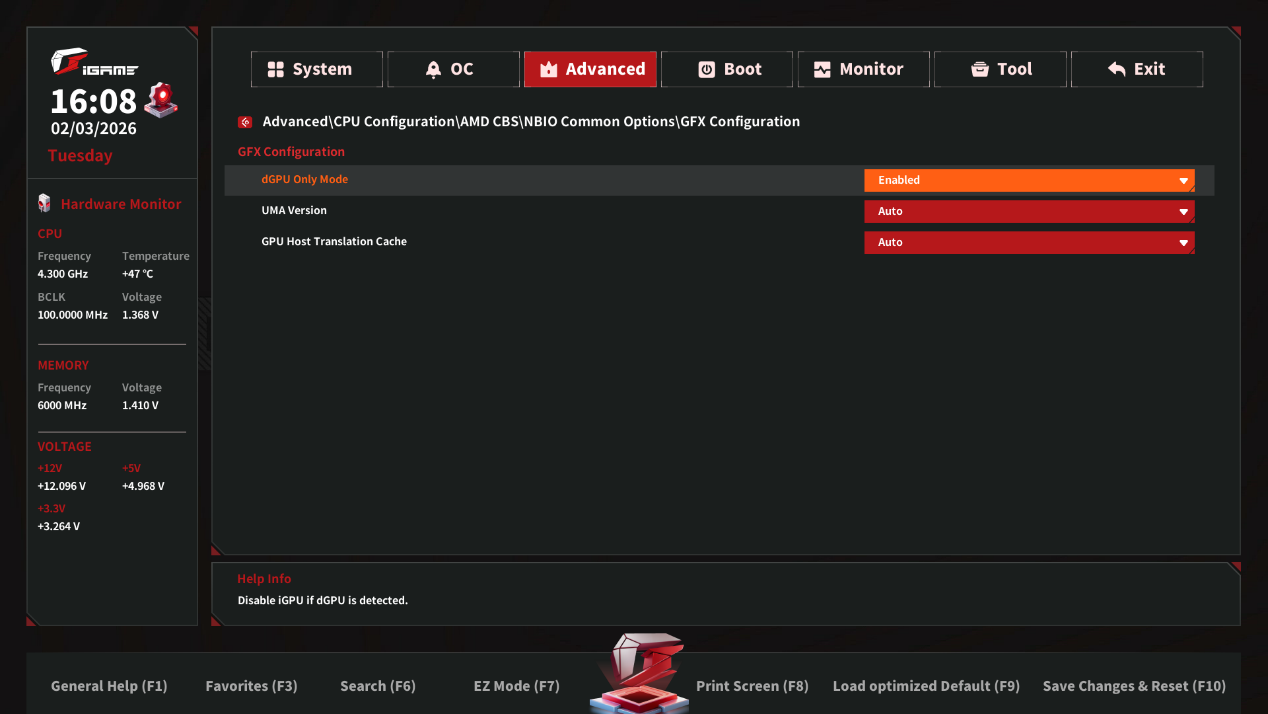Click the Tool toolbox icon
Image resolution: width=1268 pixels, height=714 pixels.
pyautogui.click(x=980, y=69)
